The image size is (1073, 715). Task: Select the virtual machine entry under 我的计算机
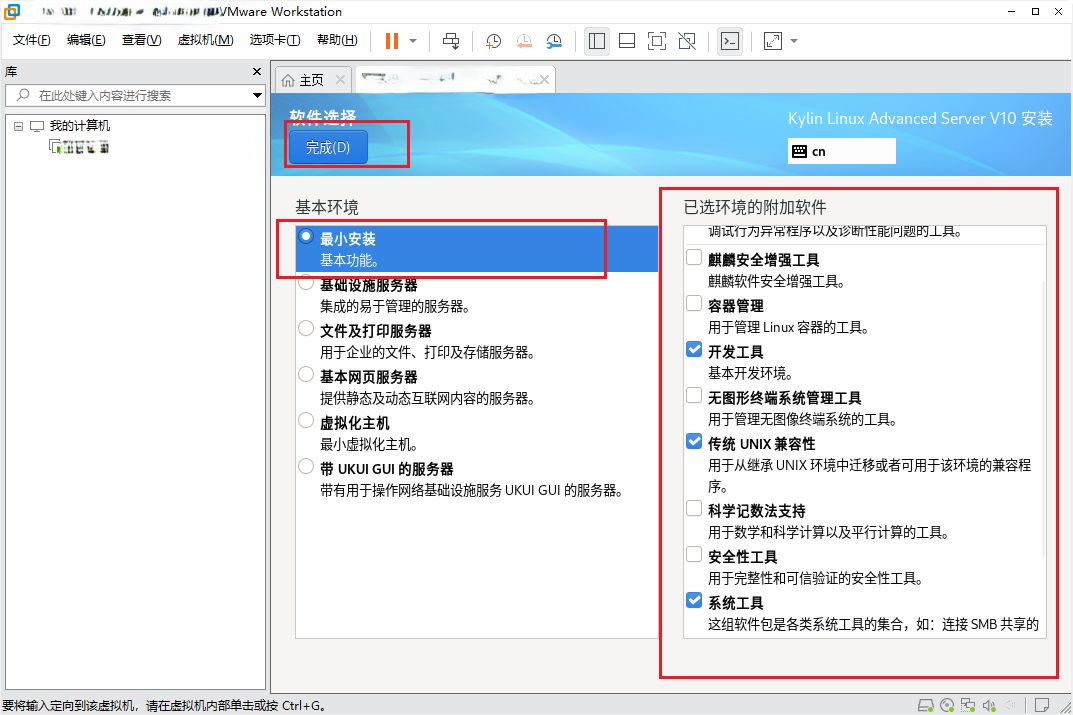pyautogui.click(x=79, y=147)
